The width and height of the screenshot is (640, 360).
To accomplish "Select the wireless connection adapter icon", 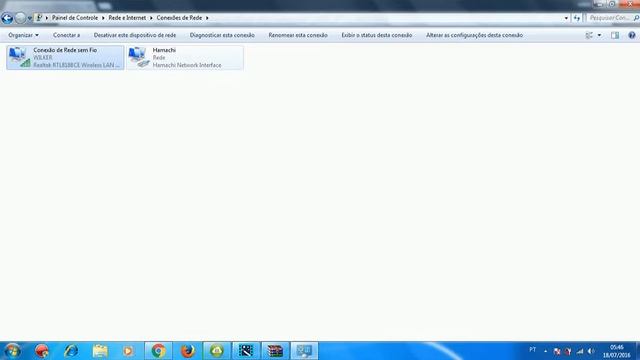I will tap(20, 57).
